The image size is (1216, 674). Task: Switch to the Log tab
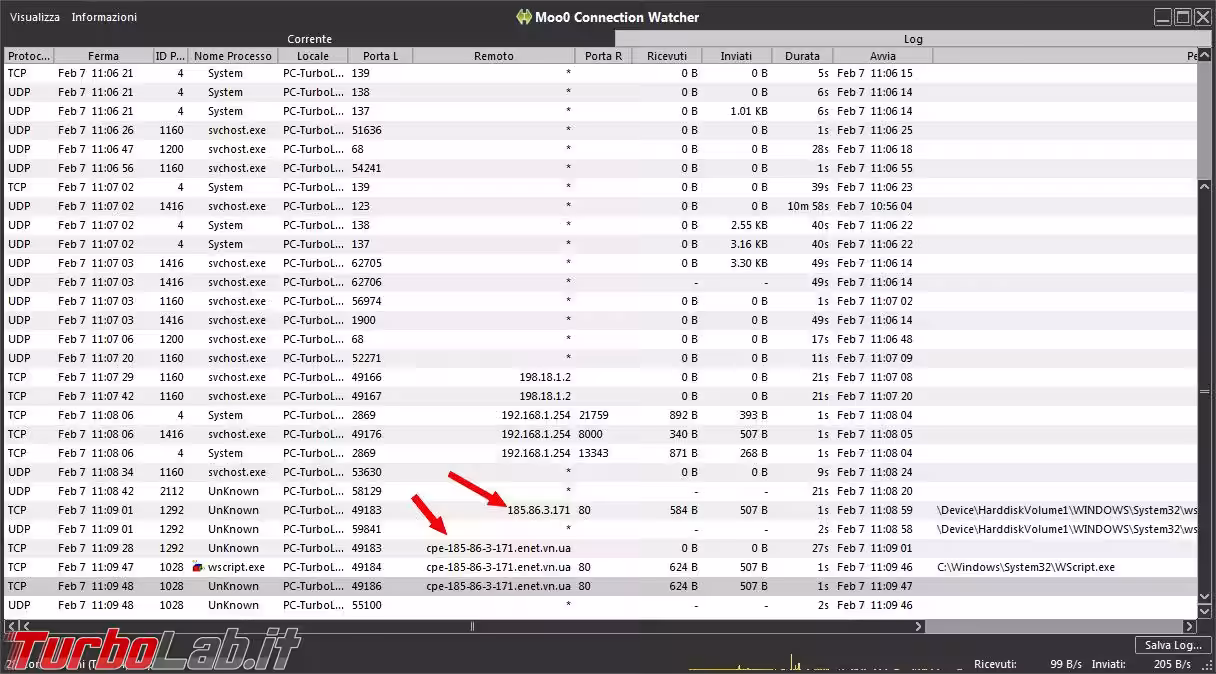click(912, 39)
